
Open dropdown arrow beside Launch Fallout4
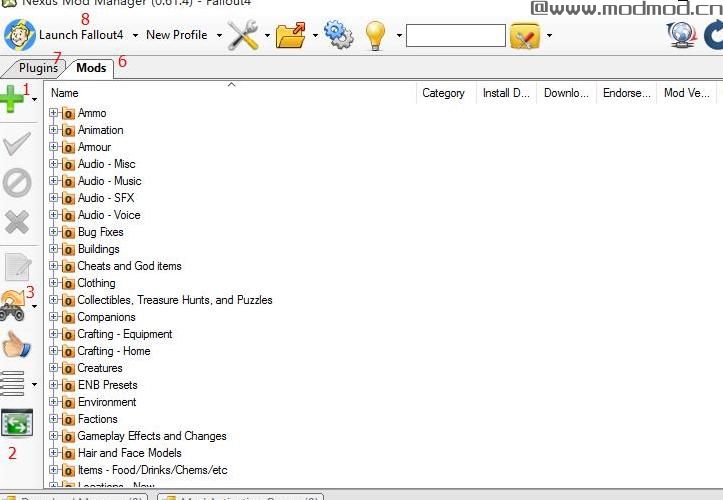(136, 35)
